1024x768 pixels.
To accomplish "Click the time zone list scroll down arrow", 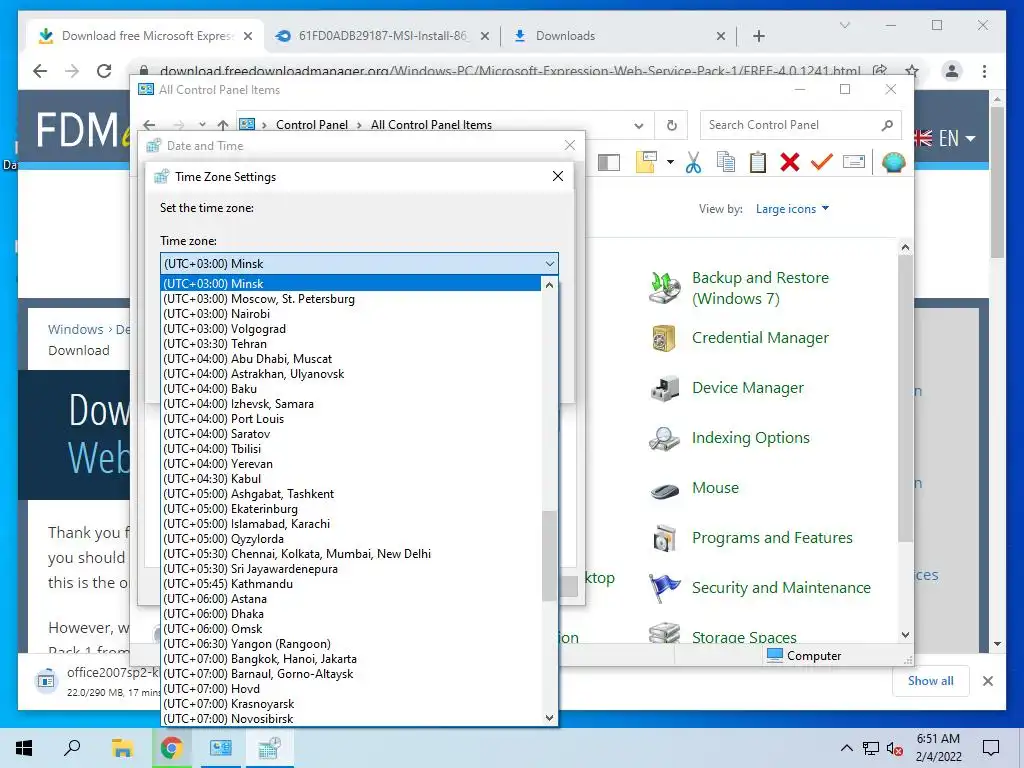I will pos(549,718).
